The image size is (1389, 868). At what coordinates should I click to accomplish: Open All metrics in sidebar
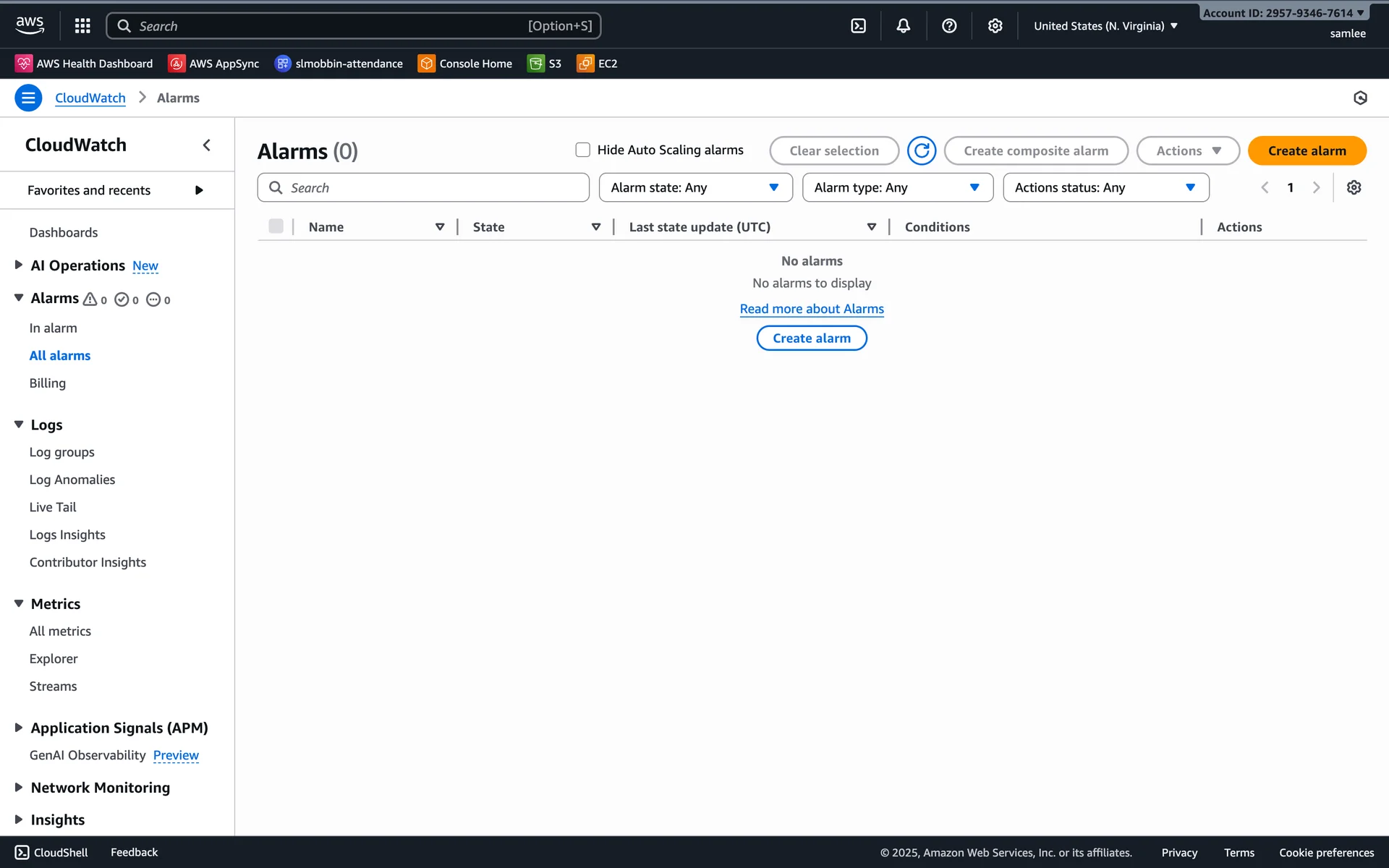click(60, 631)
